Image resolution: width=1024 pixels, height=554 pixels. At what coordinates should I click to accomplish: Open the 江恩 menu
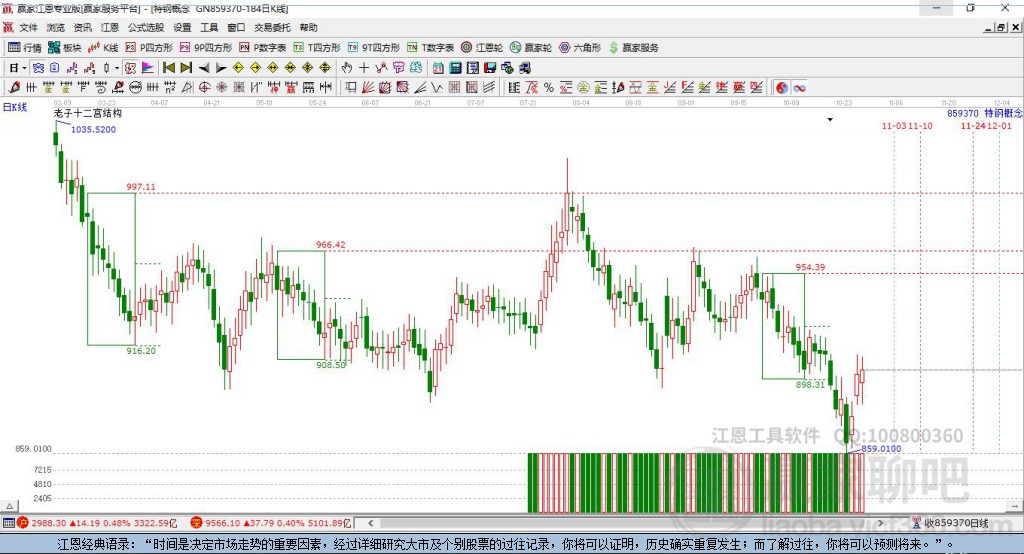tap(110, 27)
